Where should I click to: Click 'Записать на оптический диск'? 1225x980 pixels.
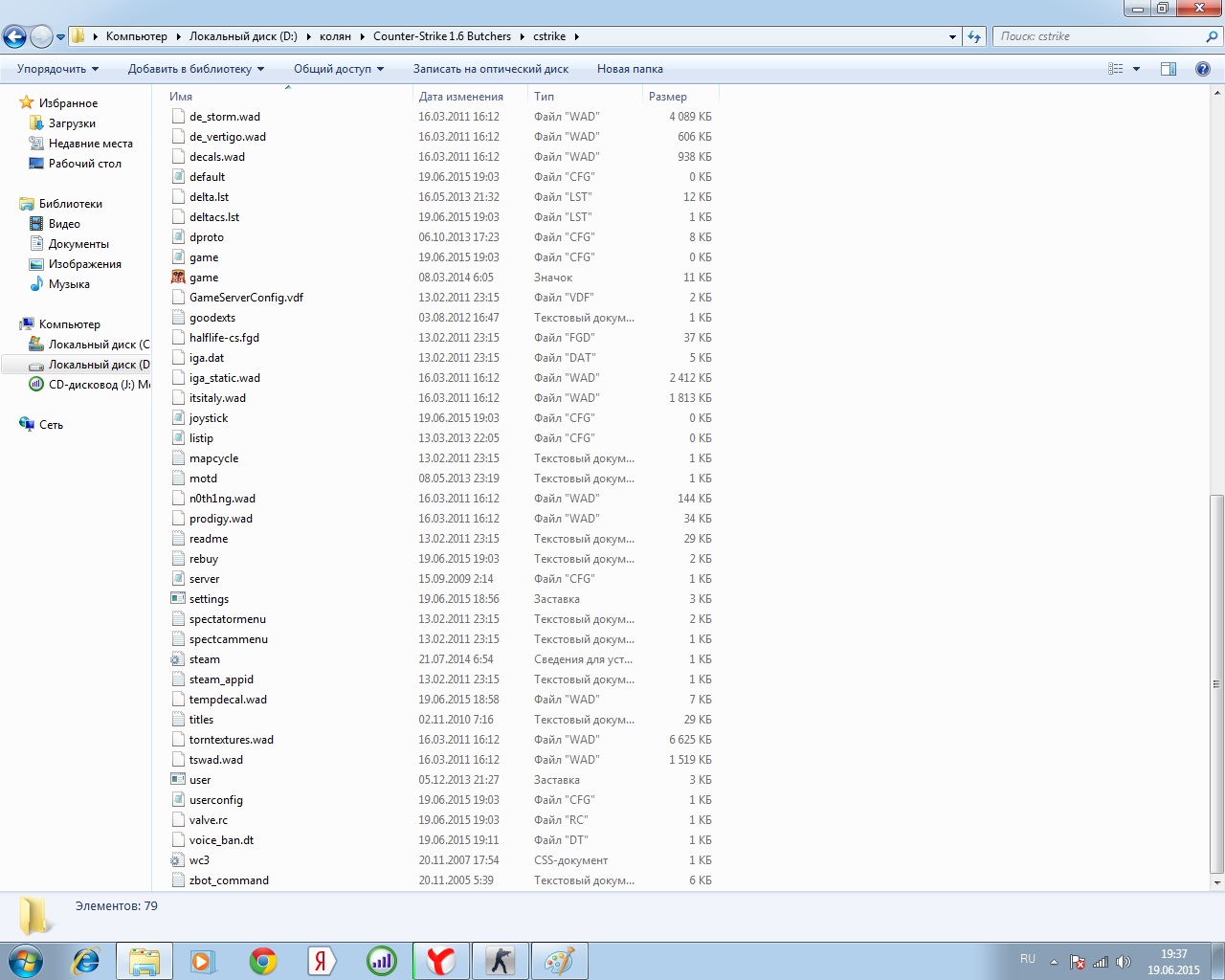point(491,69)
